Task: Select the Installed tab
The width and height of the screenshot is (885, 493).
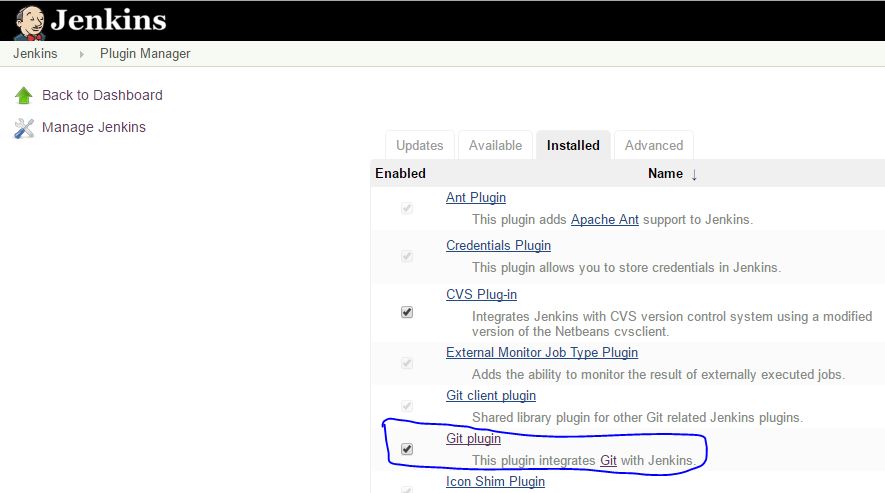Action: pyautogui.click(x=573, y=145)
